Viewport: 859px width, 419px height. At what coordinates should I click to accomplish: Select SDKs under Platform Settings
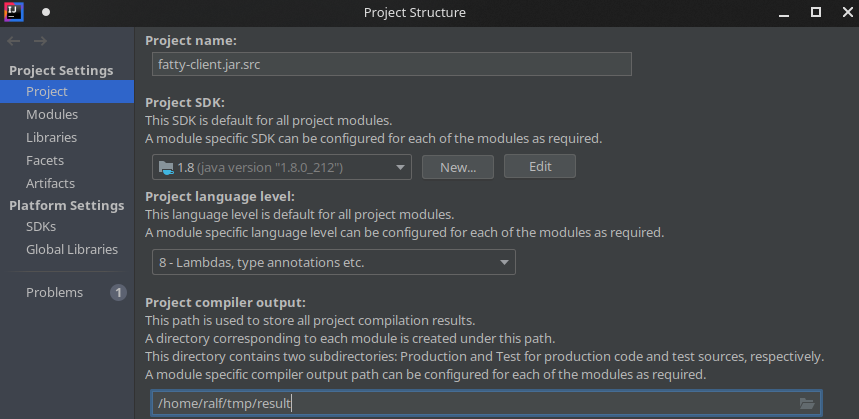pyautogui.click(x=41, y=226)
